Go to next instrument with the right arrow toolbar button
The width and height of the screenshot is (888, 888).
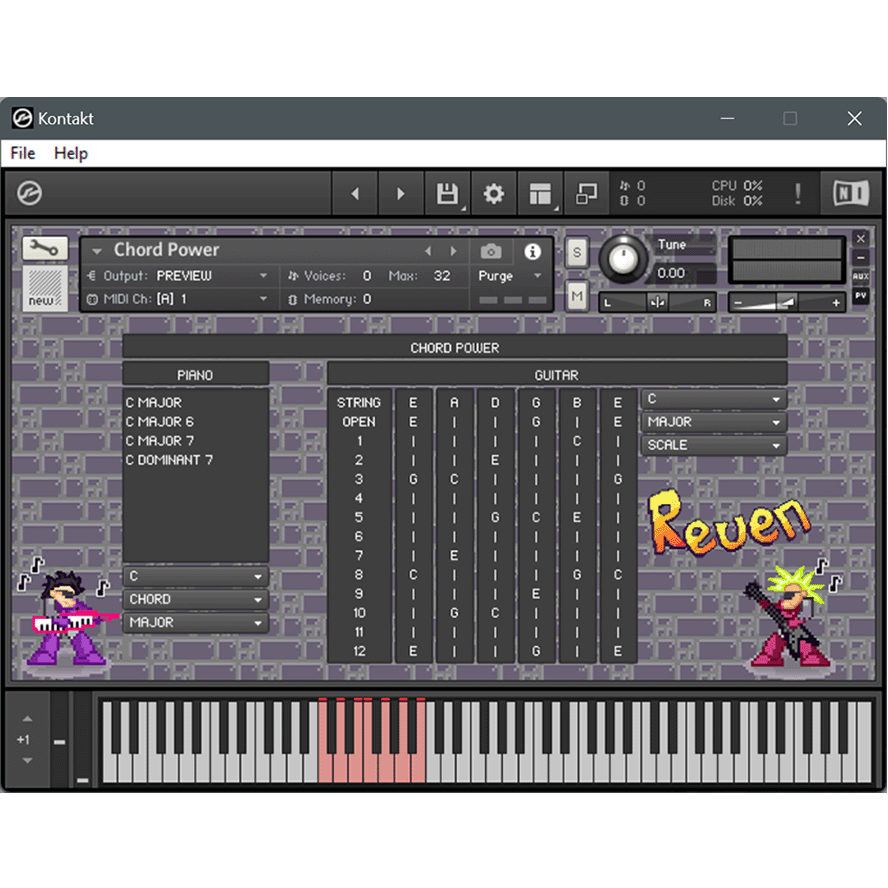point(400,194)
